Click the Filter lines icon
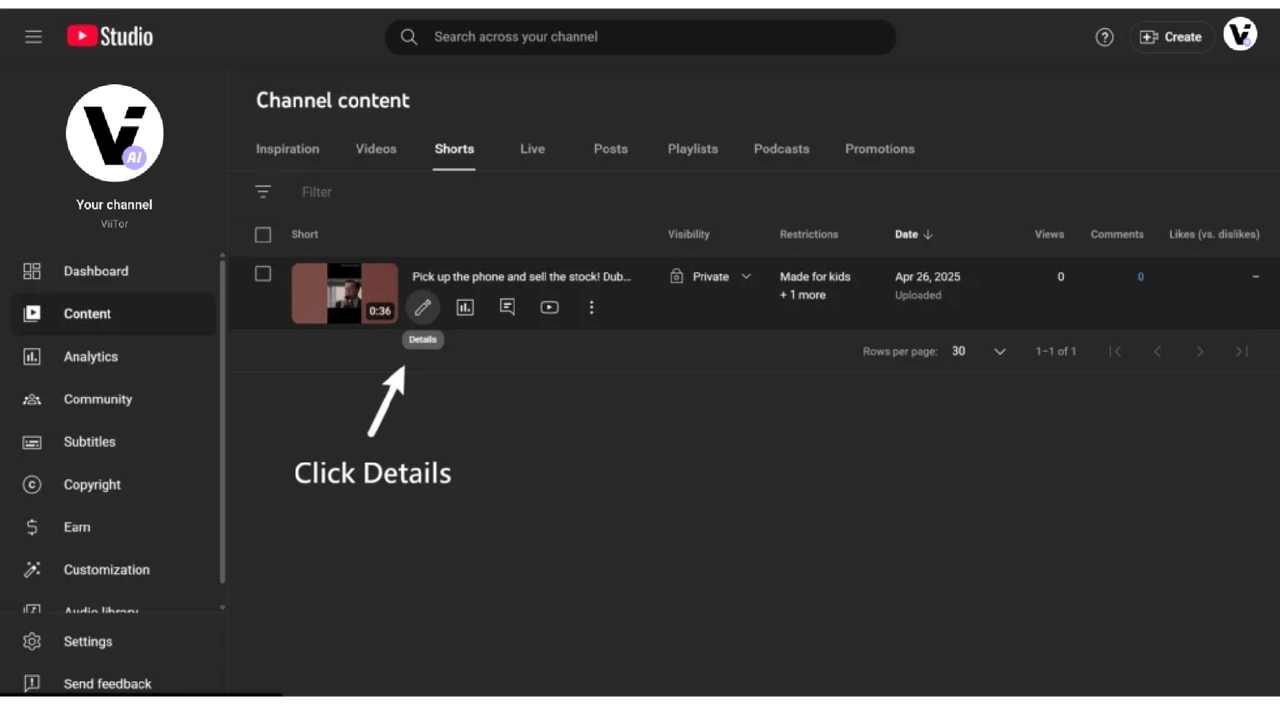This screenshot has width=1280, height=705. coord(263,192)
